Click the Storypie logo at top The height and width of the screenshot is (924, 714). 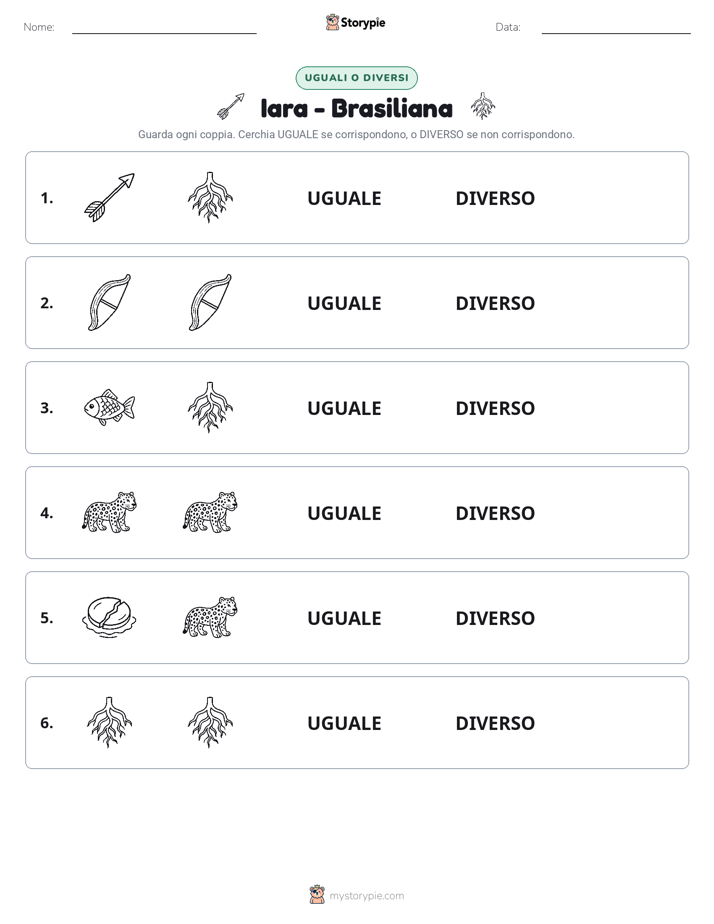[356, 22]
